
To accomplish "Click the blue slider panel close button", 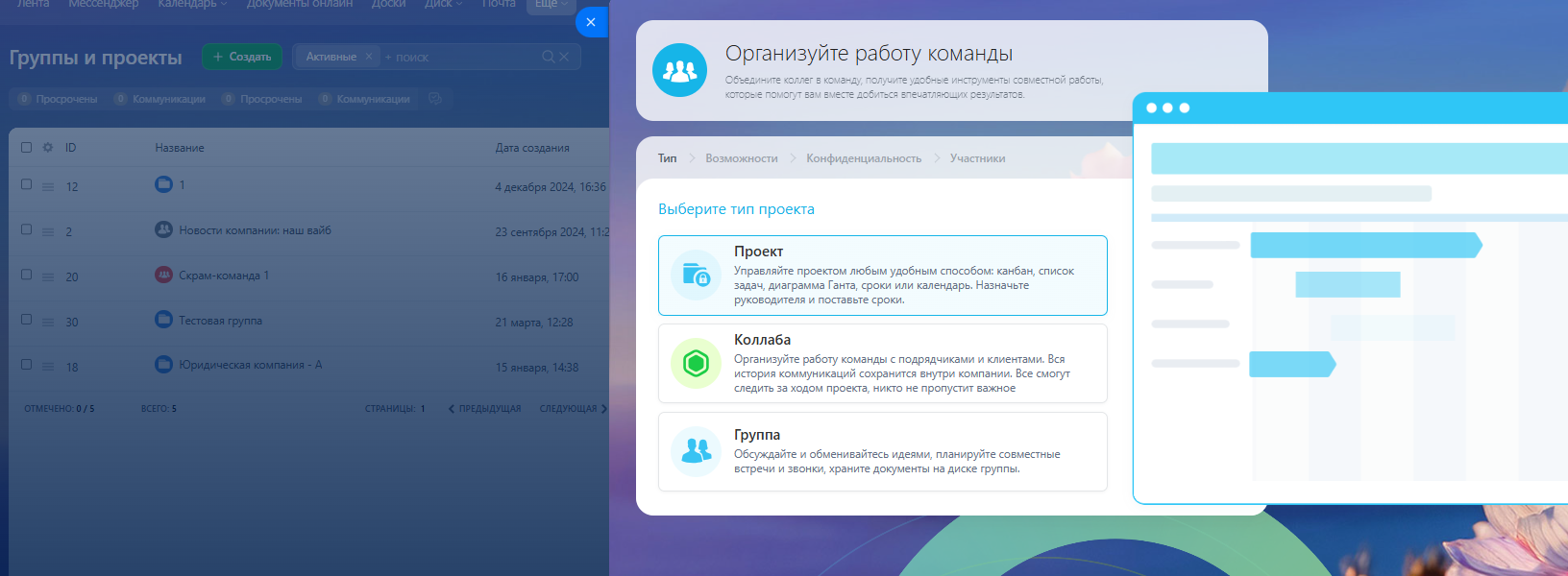I will [x=591, y=22].
